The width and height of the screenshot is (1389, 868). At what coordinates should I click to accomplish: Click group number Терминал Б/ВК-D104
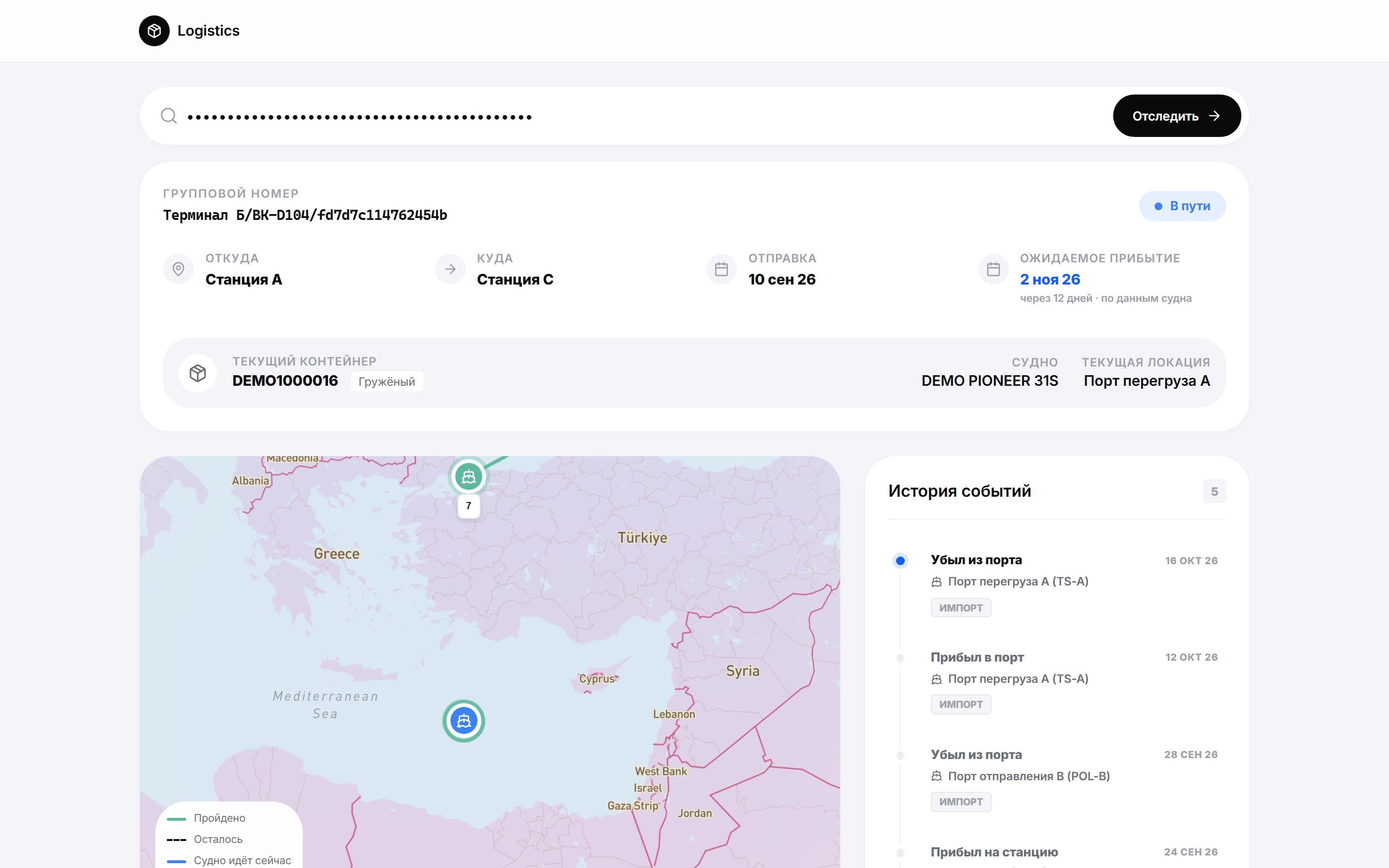[x=305, y=215]
